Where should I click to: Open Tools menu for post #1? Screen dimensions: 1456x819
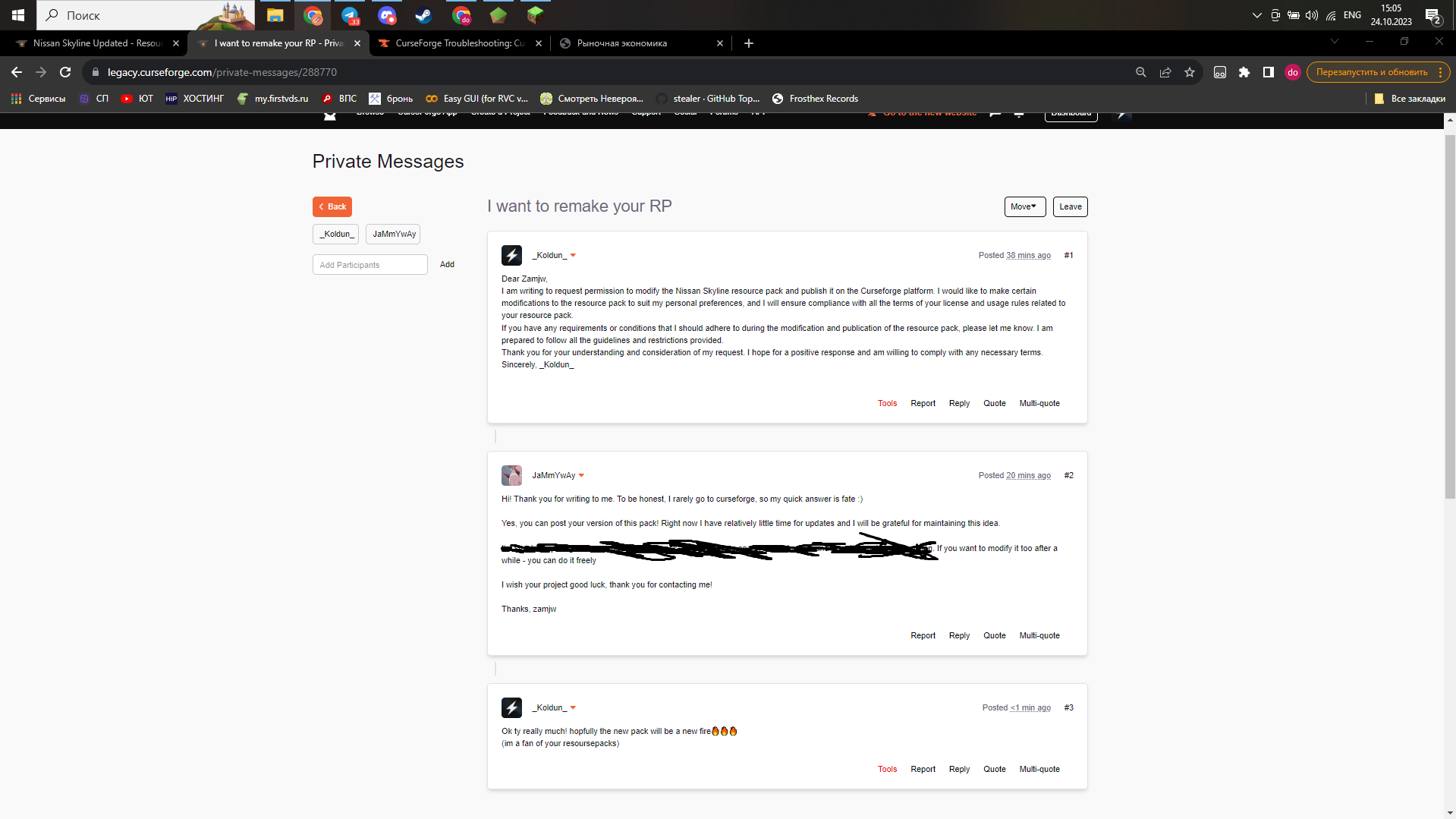[x=887, y=404]
